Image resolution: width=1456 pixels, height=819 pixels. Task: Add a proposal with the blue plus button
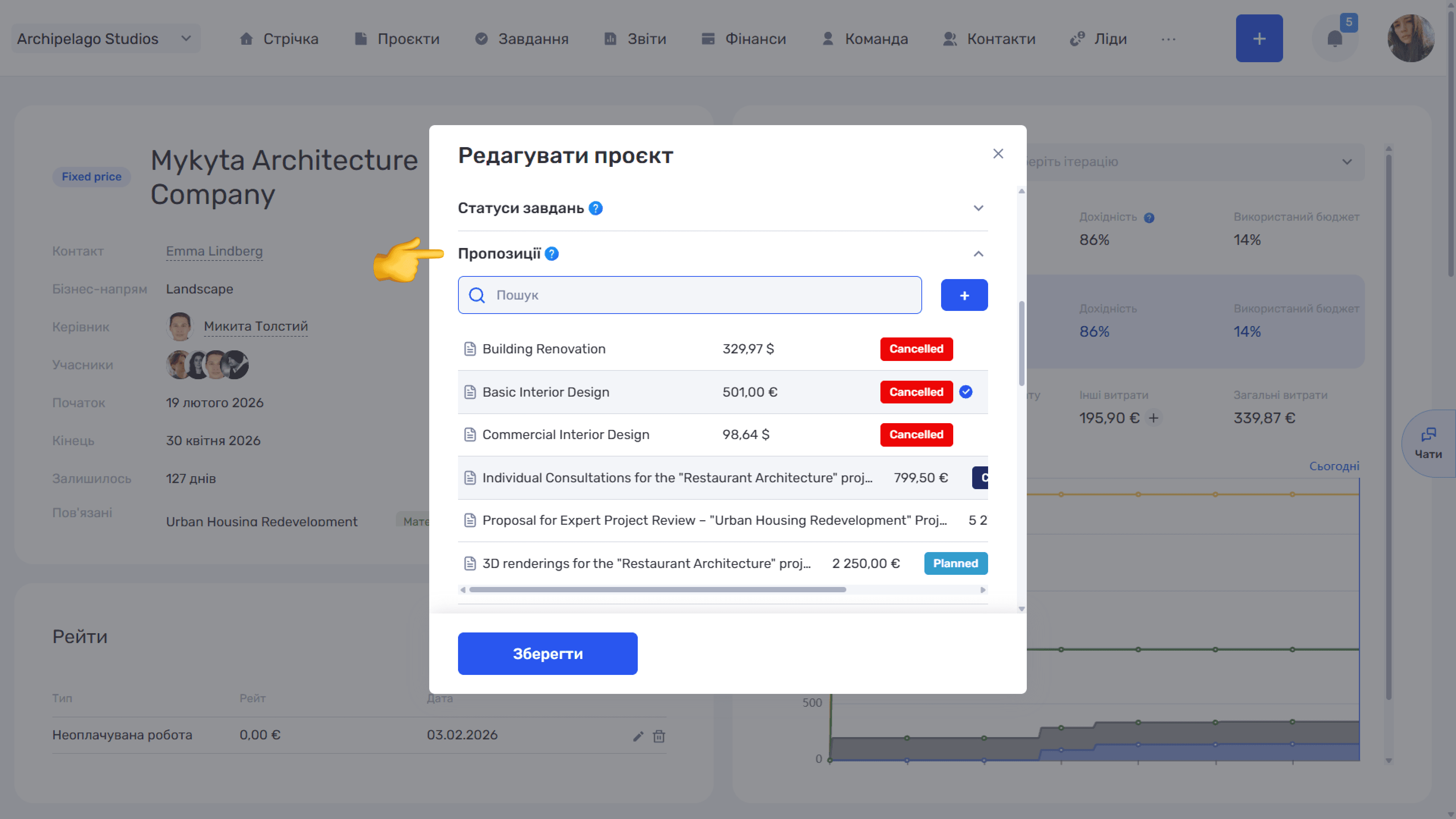point(964,295)
